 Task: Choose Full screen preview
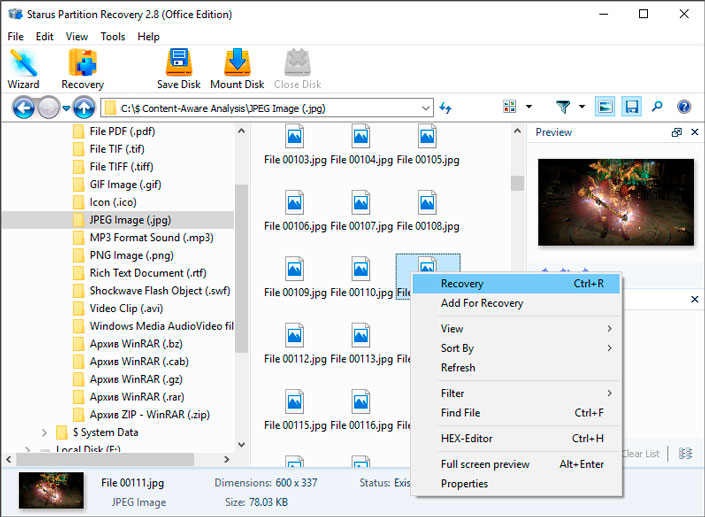tap(516, 464)
